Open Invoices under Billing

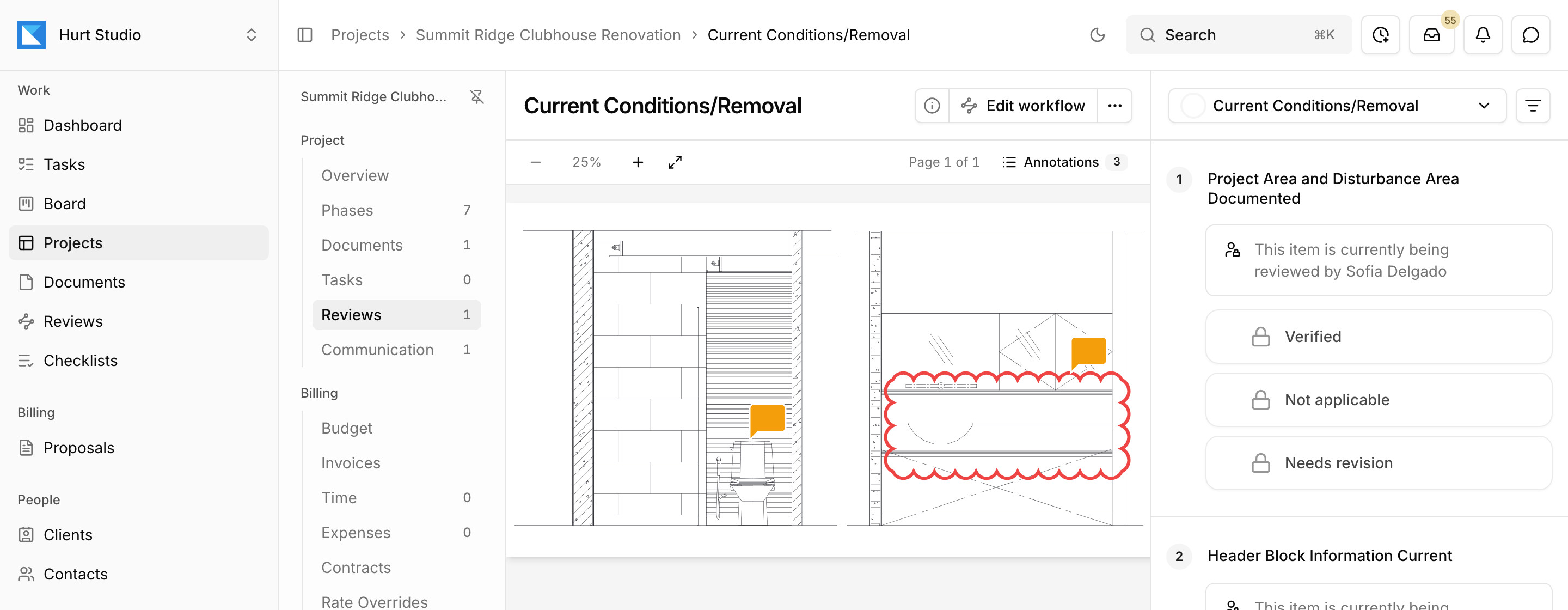[396, 463]
